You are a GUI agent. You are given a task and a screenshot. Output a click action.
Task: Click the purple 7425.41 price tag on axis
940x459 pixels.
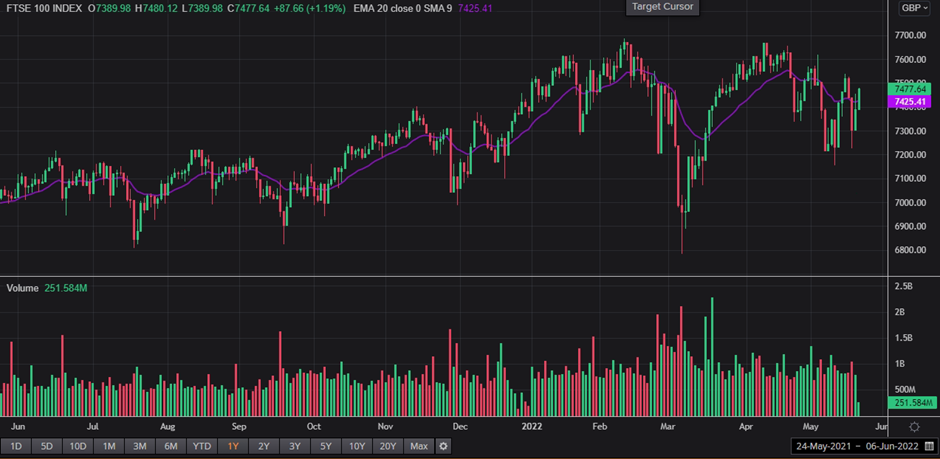tap(909, 102)
